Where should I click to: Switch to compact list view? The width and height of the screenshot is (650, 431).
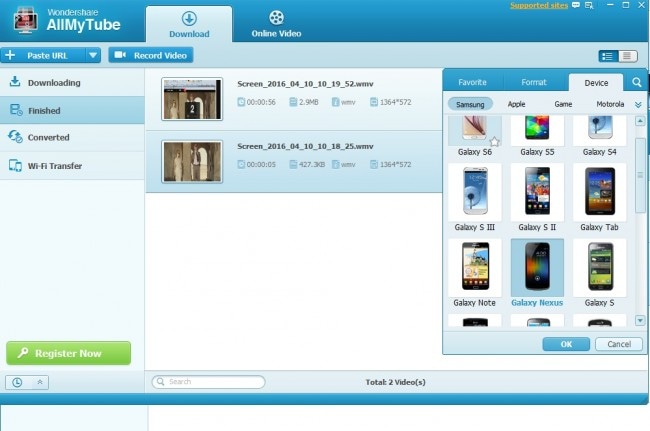click(x=627, y=56)
